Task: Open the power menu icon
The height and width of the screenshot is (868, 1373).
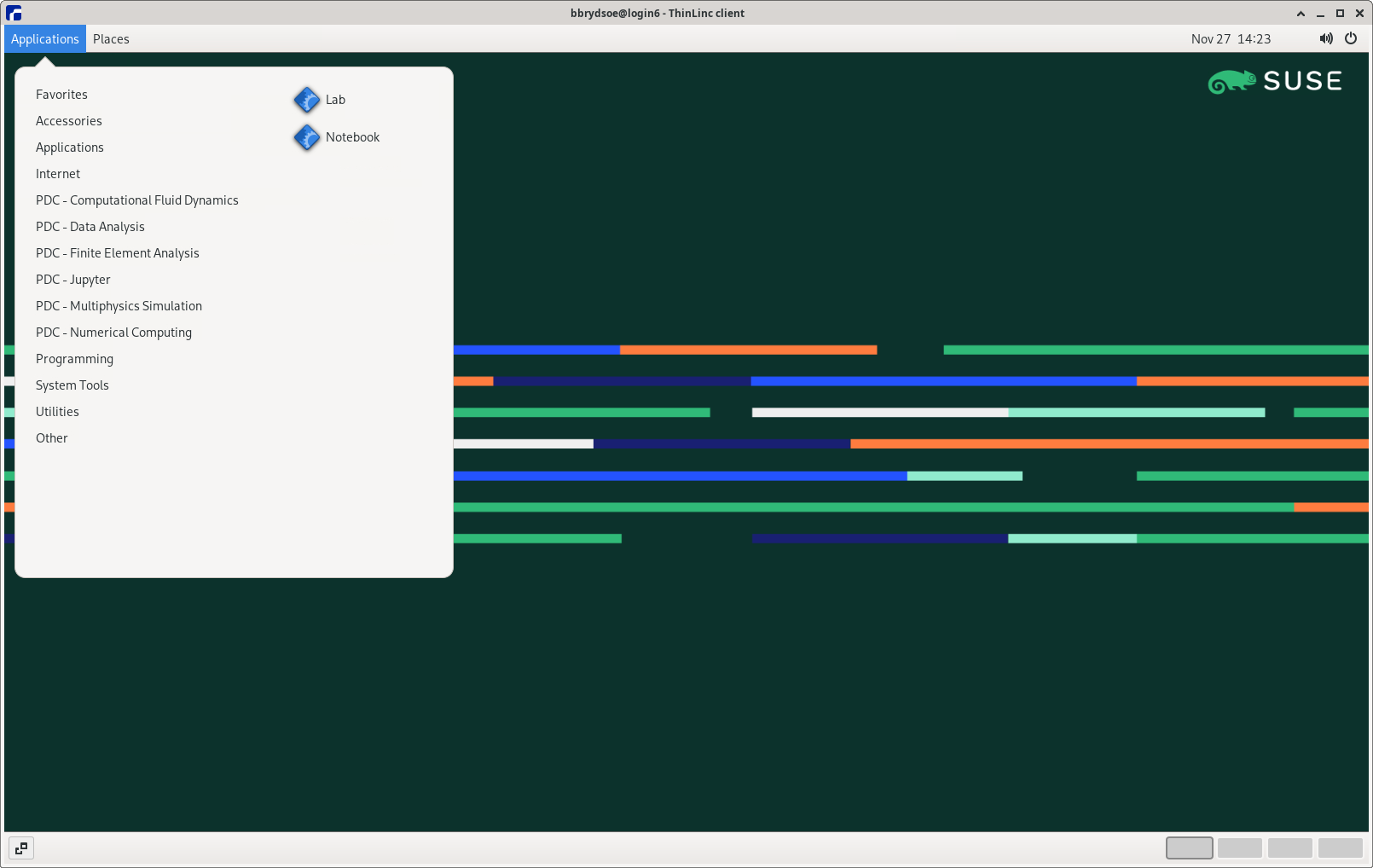Action: pyautogui.click(x=1351, y=38)
